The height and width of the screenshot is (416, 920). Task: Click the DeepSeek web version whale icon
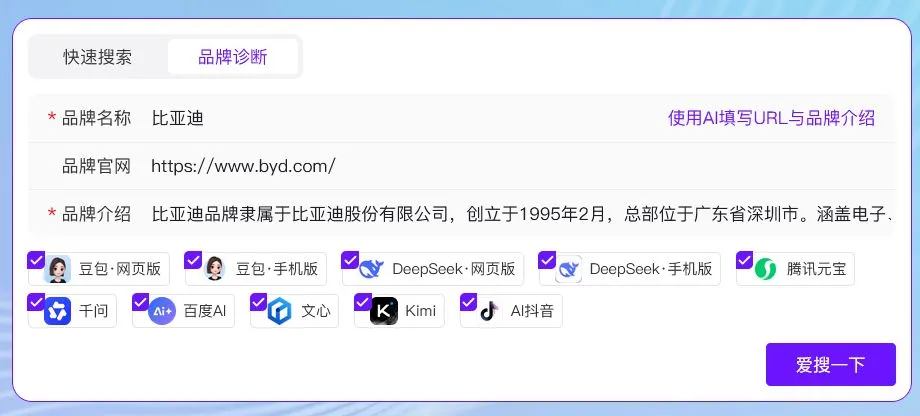coord(371,269)
